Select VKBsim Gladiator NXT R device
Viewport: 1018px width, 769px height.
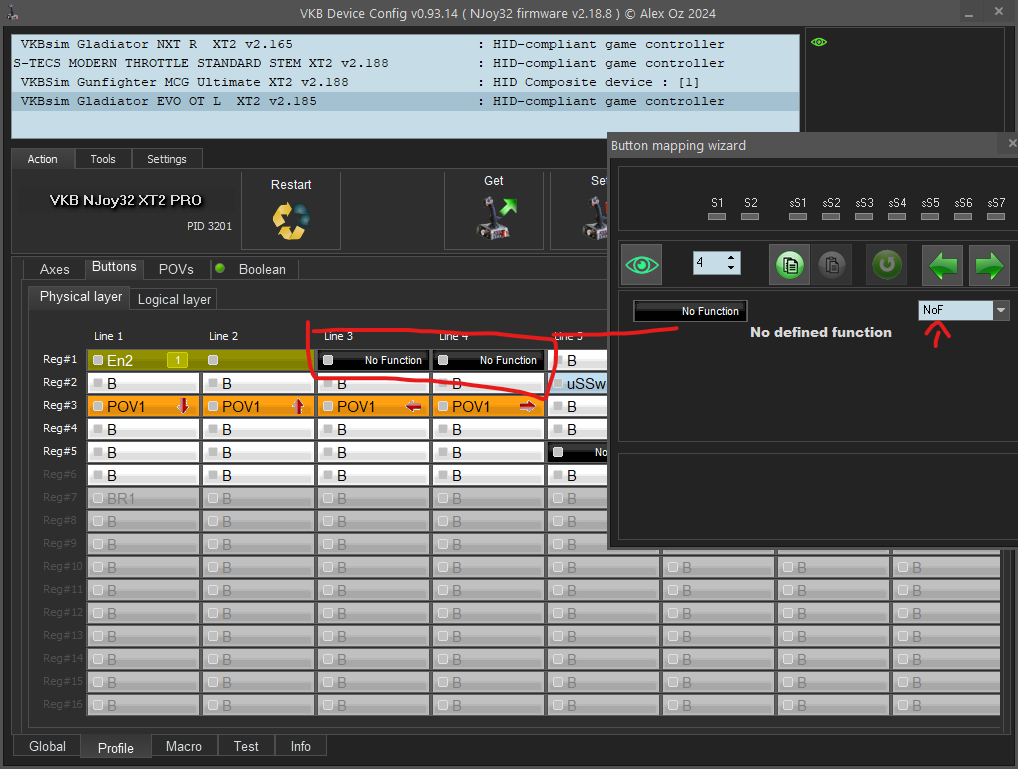tap(406, 44)
